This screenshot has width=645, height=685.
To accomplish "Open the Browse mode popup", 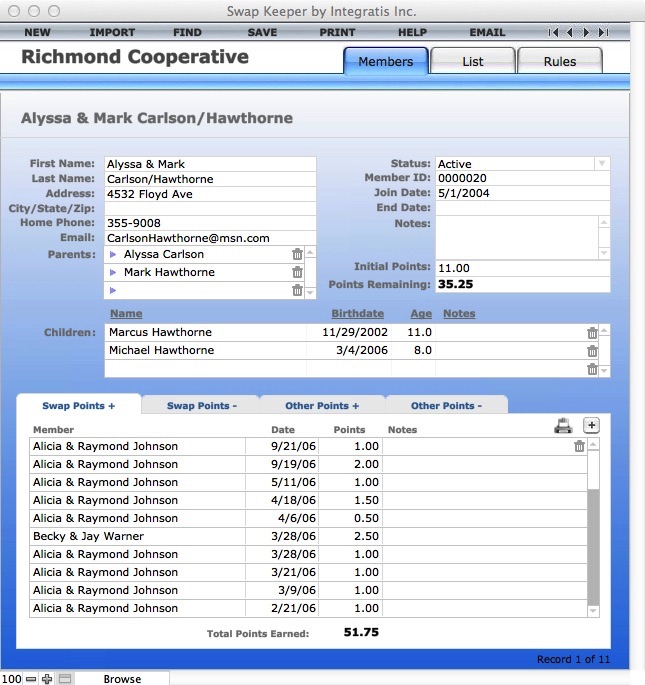I will pyautogui.click(x=122, y=679).
